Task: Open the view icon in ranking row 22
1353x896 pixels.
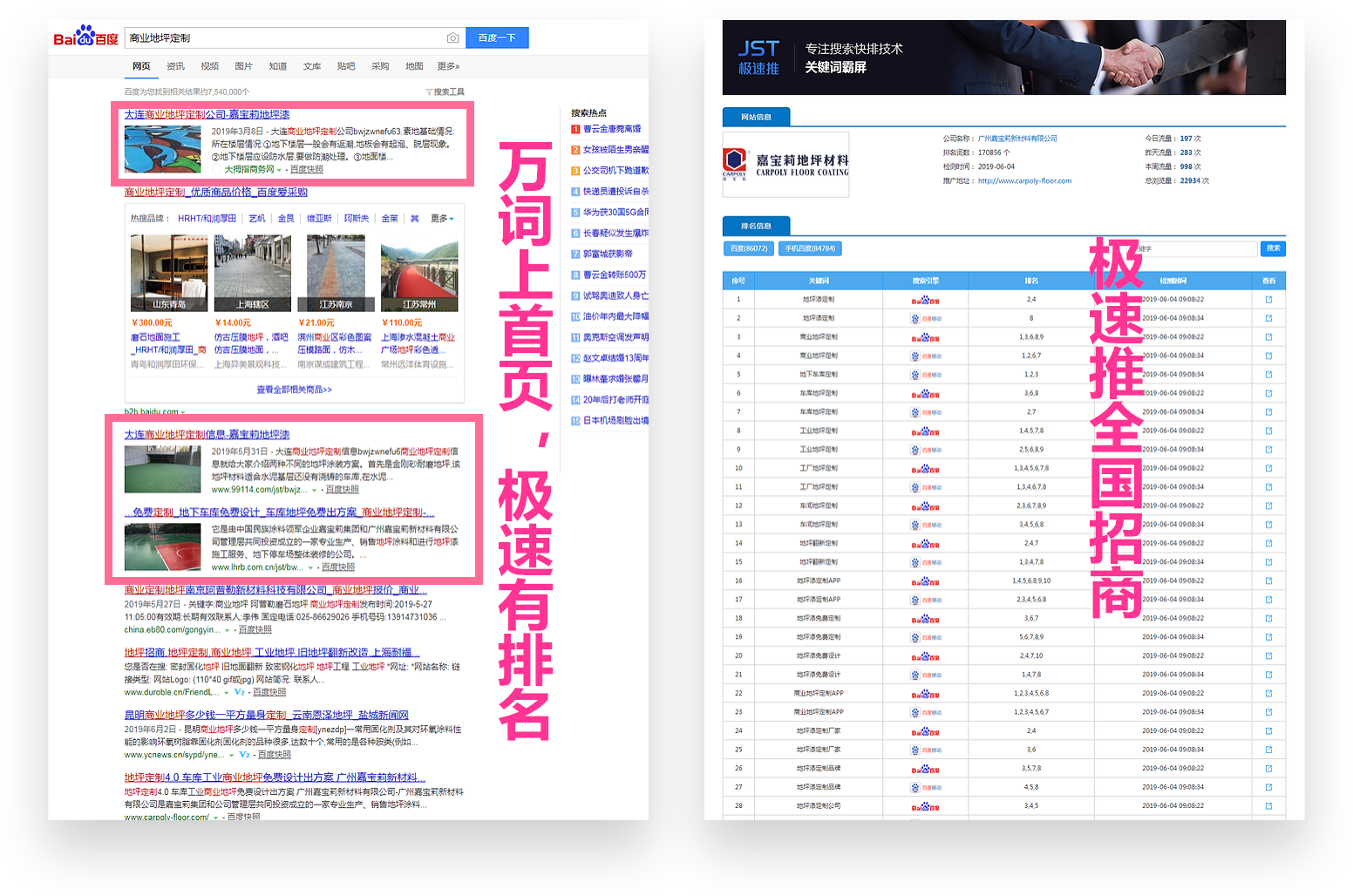Action: click(1268, 693)
